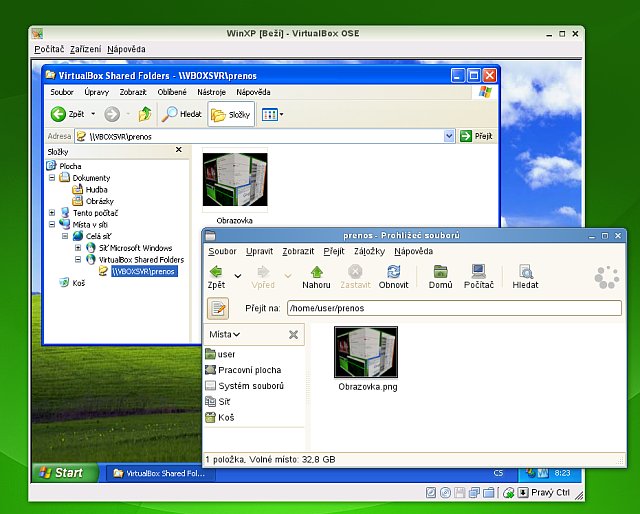Open Soubor menu in Prohlížeč souborů
640x514 pixels.
[x=222, y=251]
